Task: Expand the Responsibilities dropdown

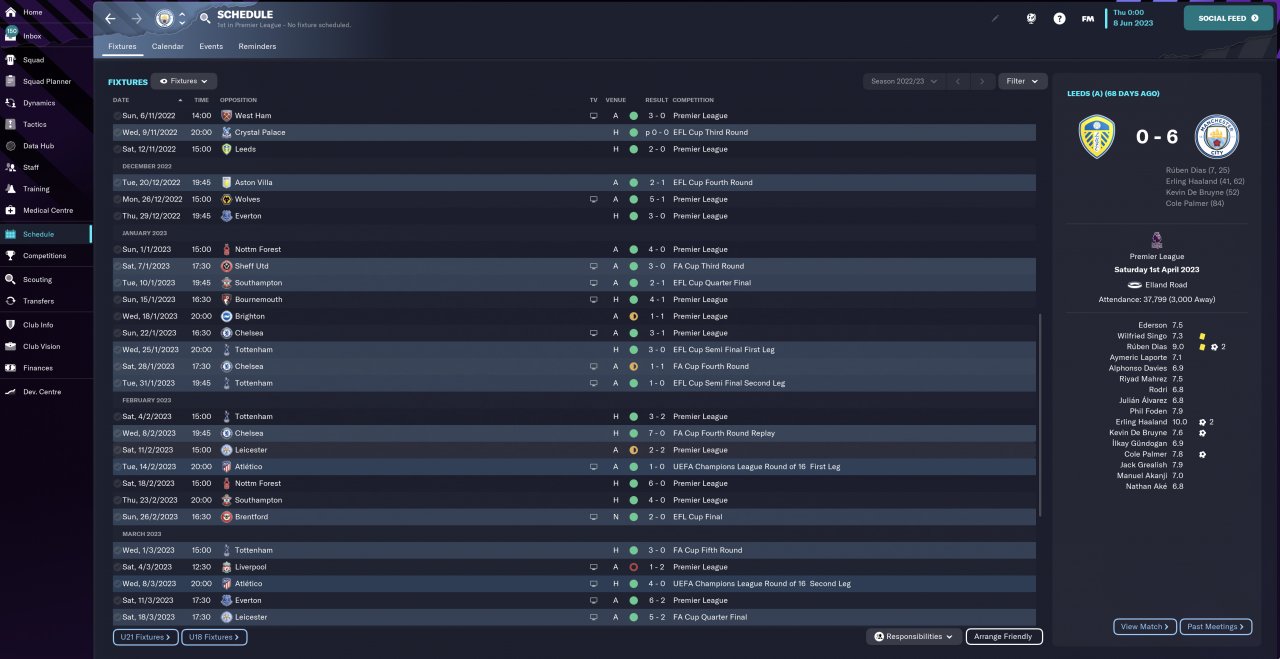Action: [914, 636]
